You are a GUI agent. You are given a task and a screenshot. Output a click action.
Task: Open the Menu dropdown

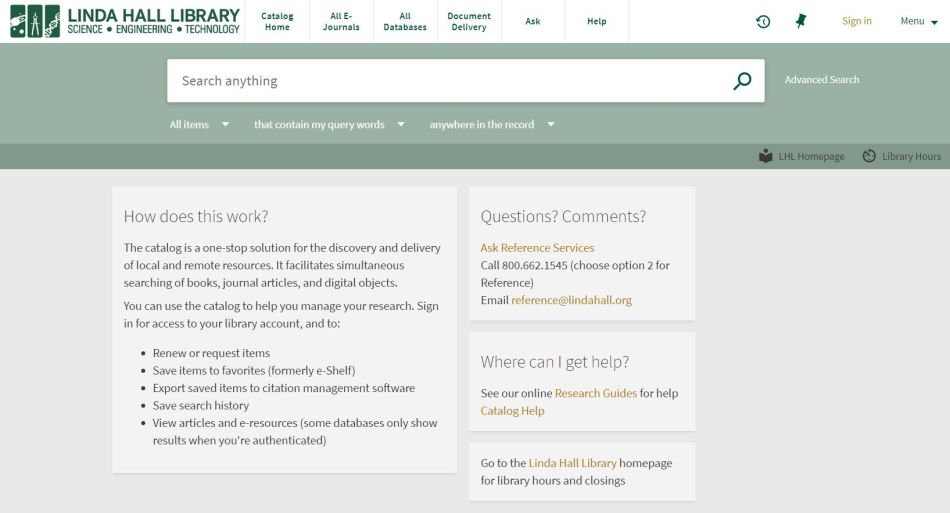tap(918, 21)
